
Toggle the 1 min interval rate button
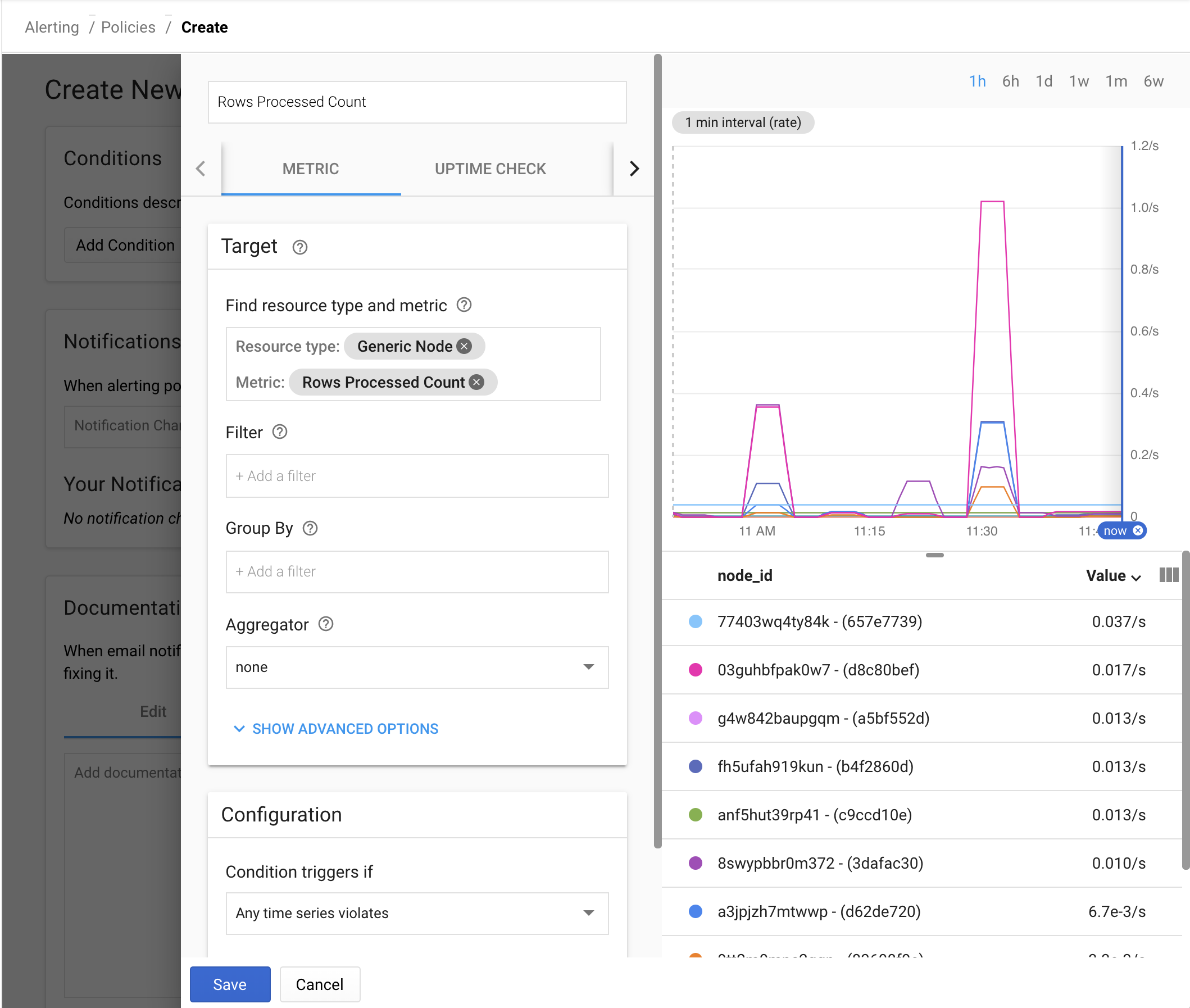point(744,121)
